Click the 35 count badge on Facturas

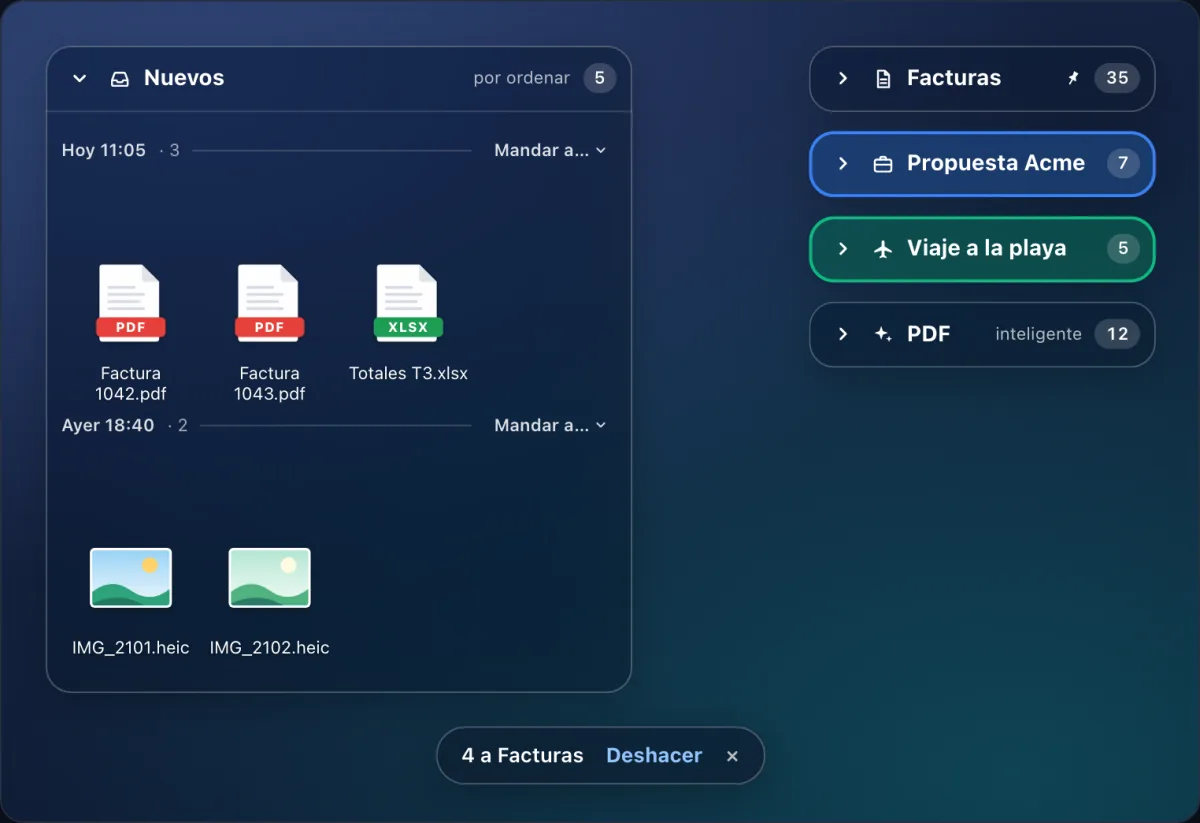pyautogui.click(x=1117, y=78)
